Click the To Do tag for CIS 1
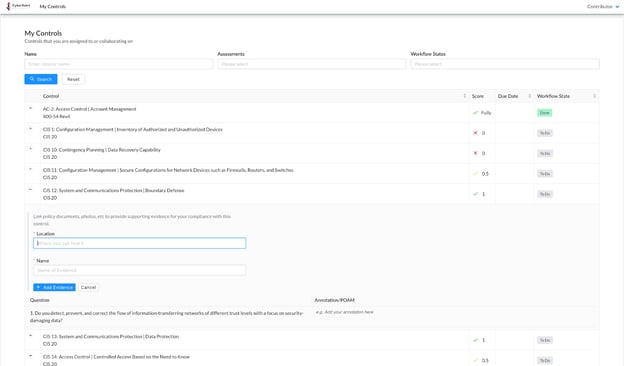The height and width of the screenshot is (366, 624). coord(545,133)
